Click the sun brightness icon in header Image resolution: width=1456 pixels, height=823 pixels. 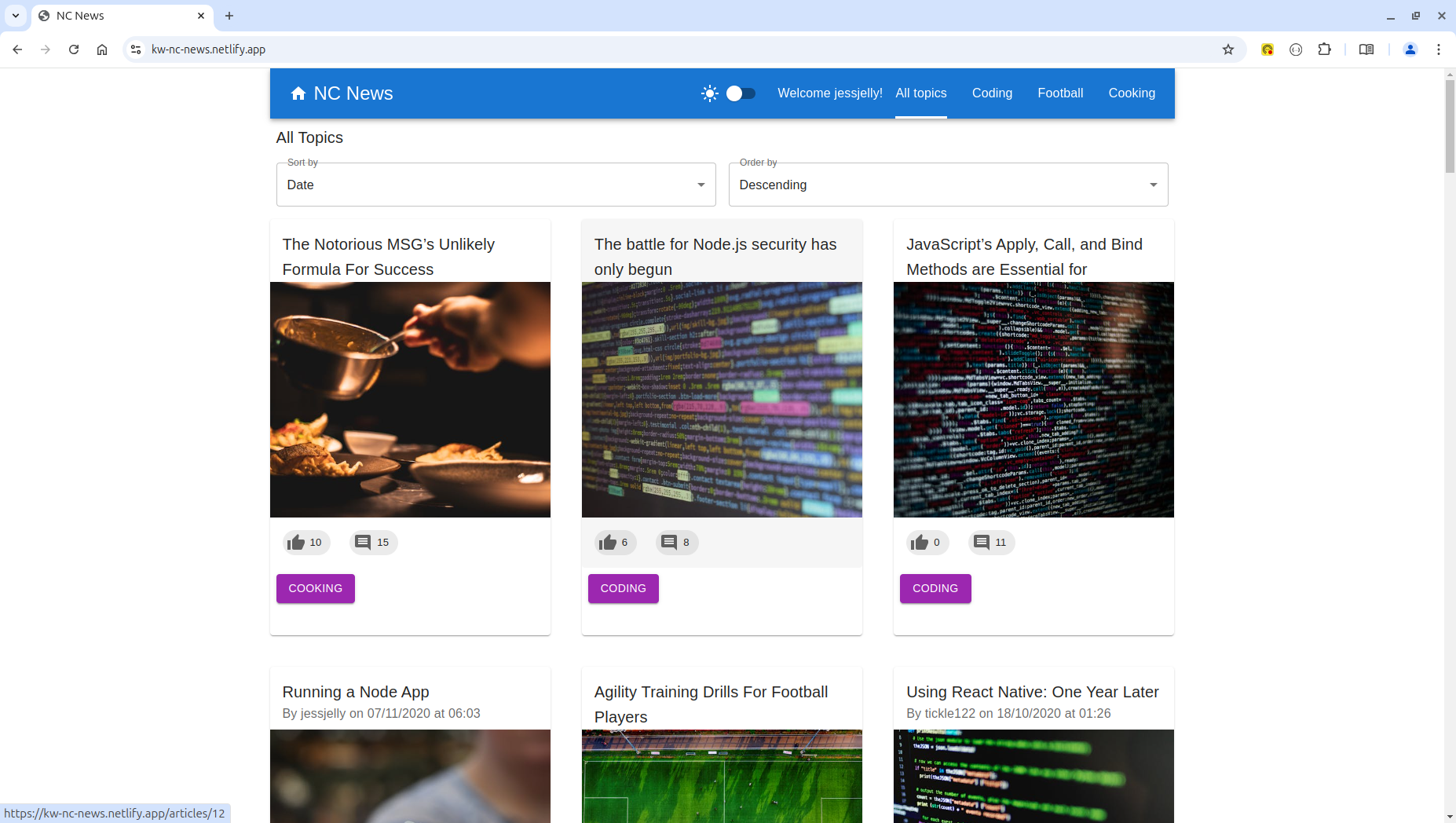pos(710,93)
